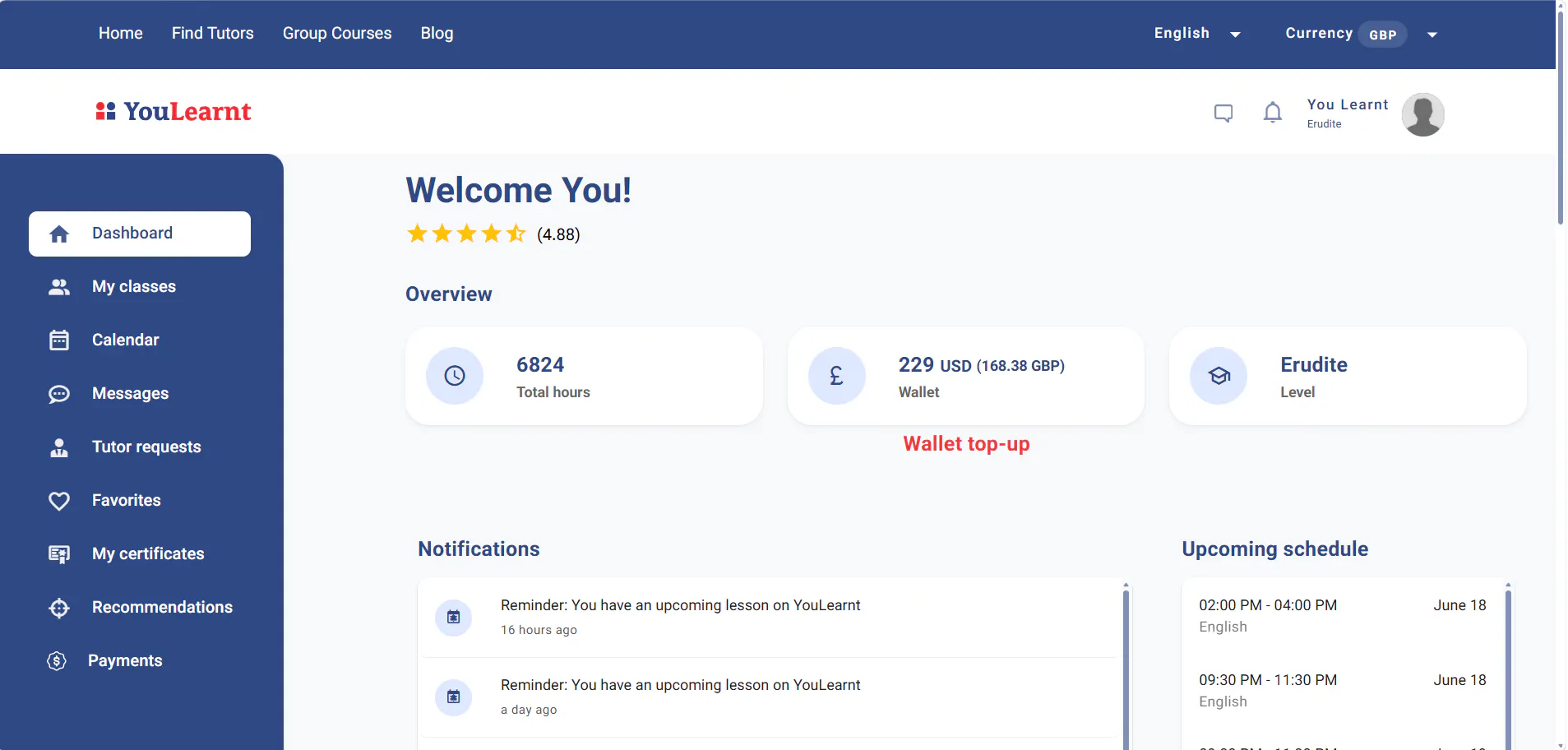Click the 6824 Total hours value
Image resolution: width=1568 pixels, height=750 pixels.
[540, 365]
